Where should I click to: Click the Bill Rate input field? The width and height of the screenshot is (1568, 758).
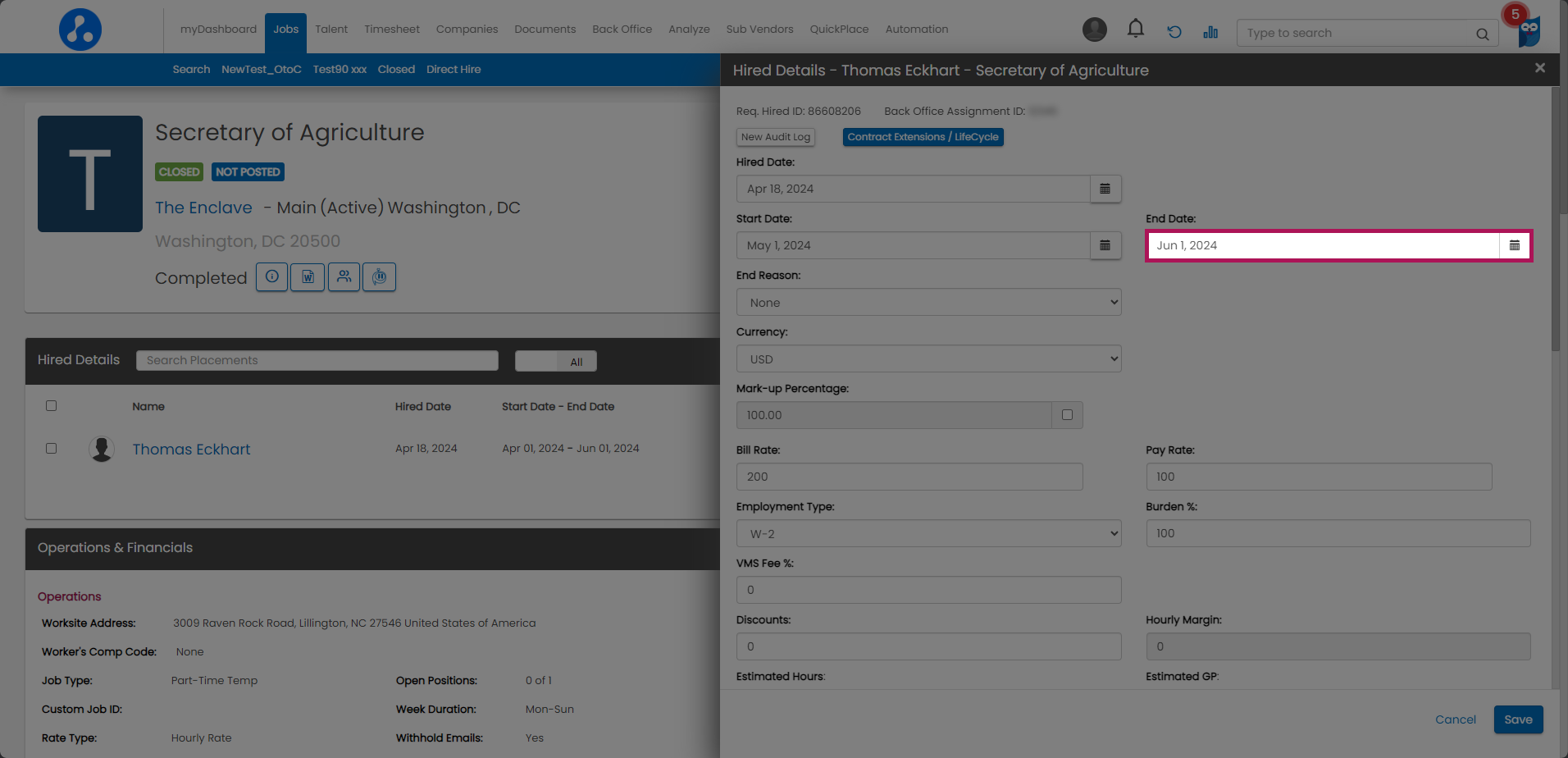(909, 477)
